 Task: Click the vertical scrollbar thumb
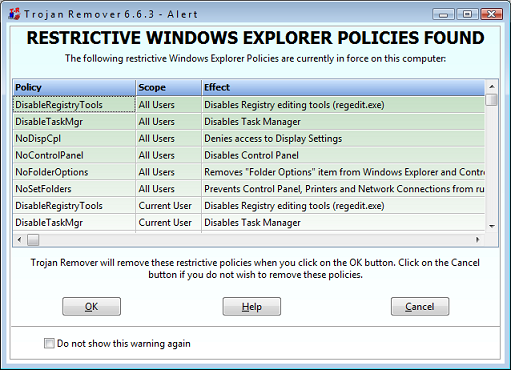(x=492, y=100)
